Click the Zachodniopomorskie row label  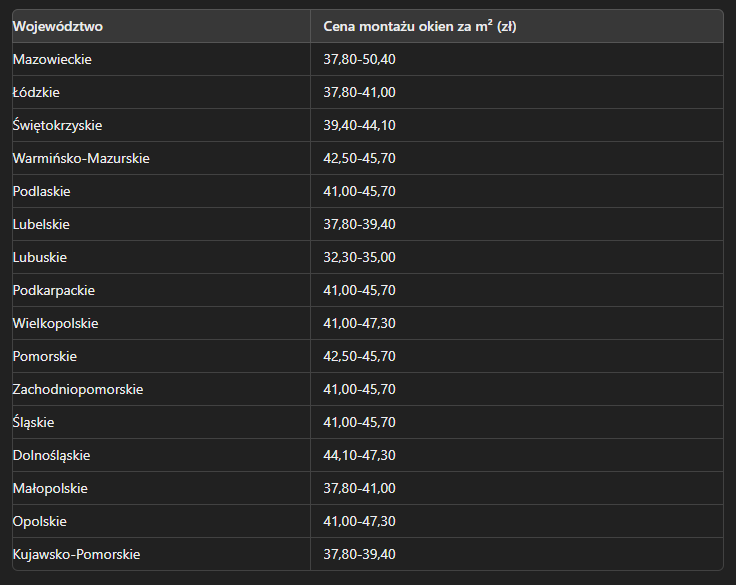pyautogui.click(x=78, y=389)
